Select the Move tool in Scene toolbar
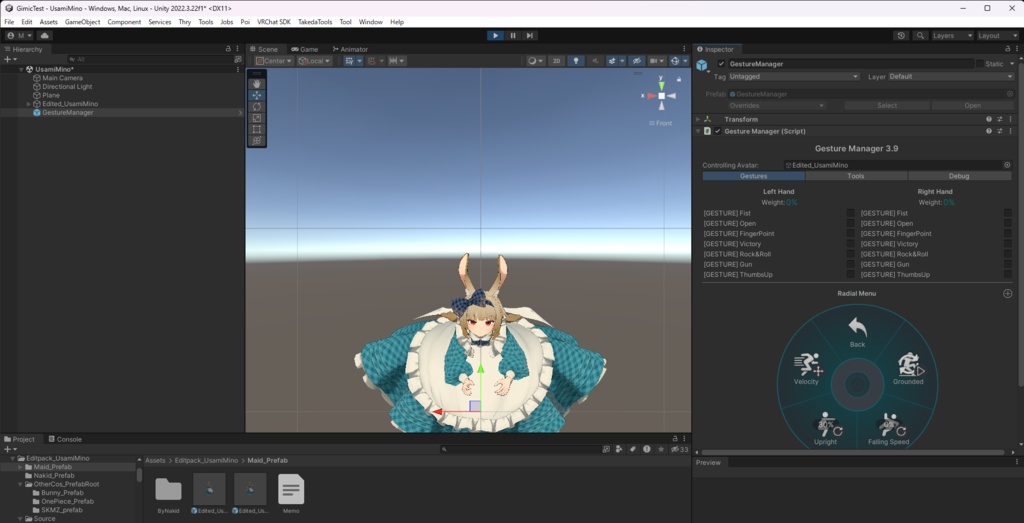 (257, 95)
